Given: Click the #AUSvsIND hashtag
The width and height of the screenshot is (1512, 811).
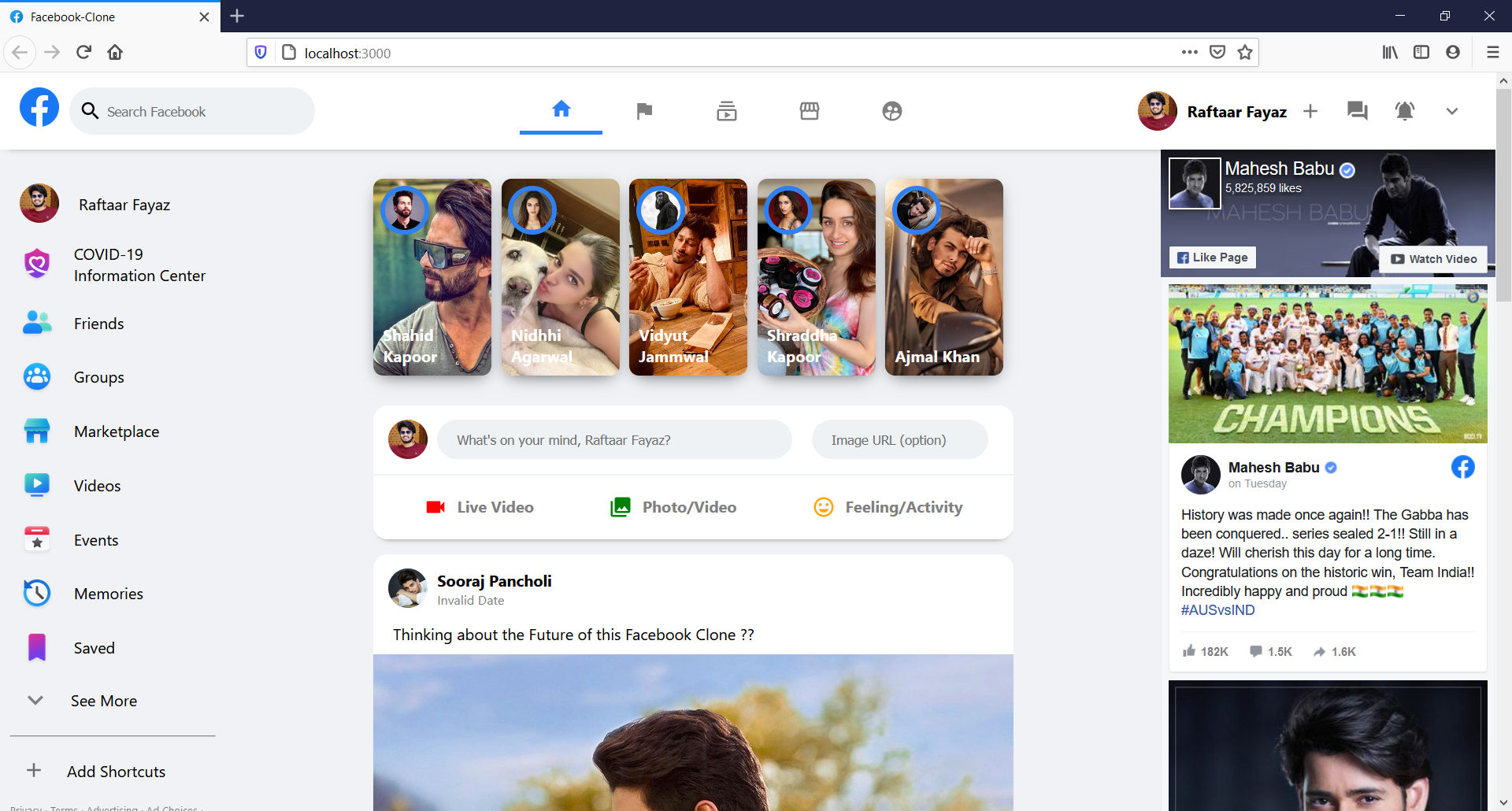Looking at the screenshot, I should click(x=1218, y=610).
